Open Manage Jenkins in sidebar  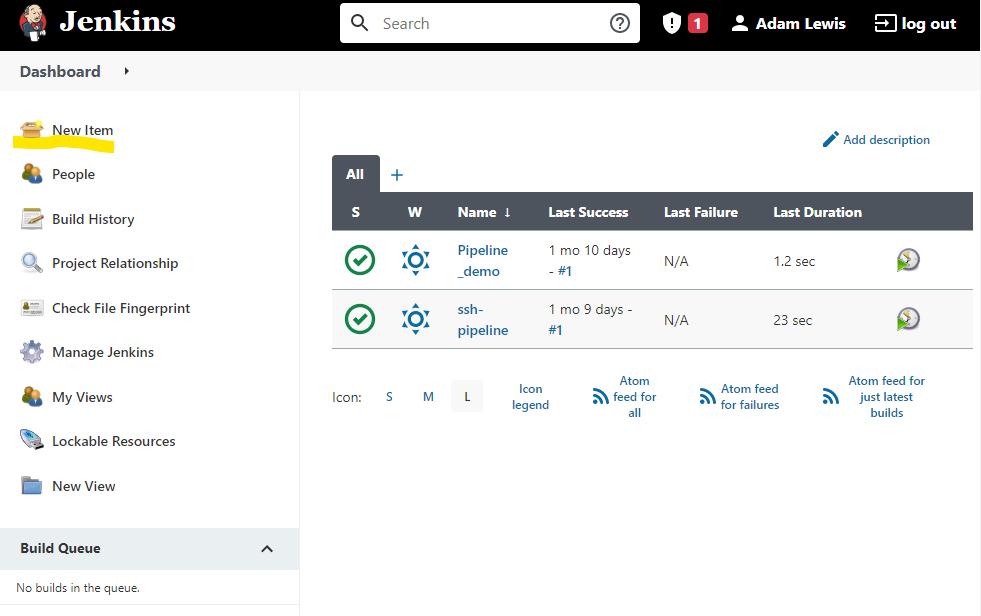(103, 353)
